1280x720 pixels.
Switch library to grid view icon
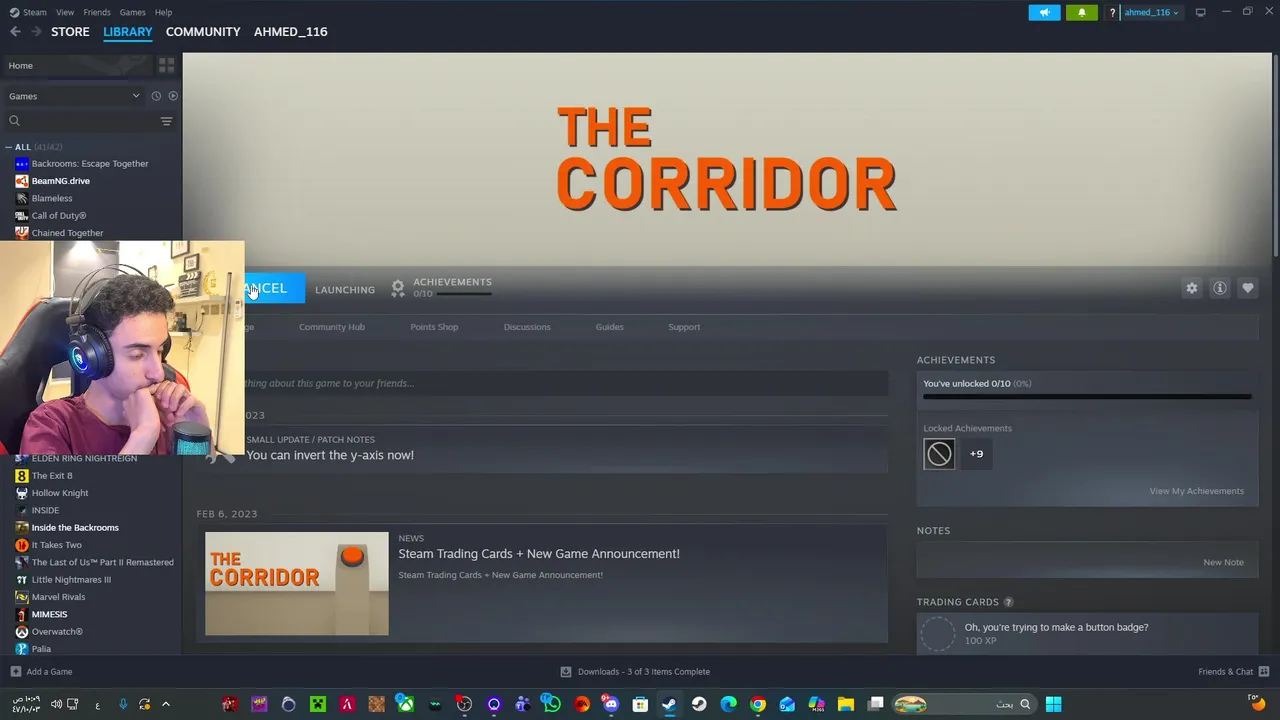coord(166,65)
